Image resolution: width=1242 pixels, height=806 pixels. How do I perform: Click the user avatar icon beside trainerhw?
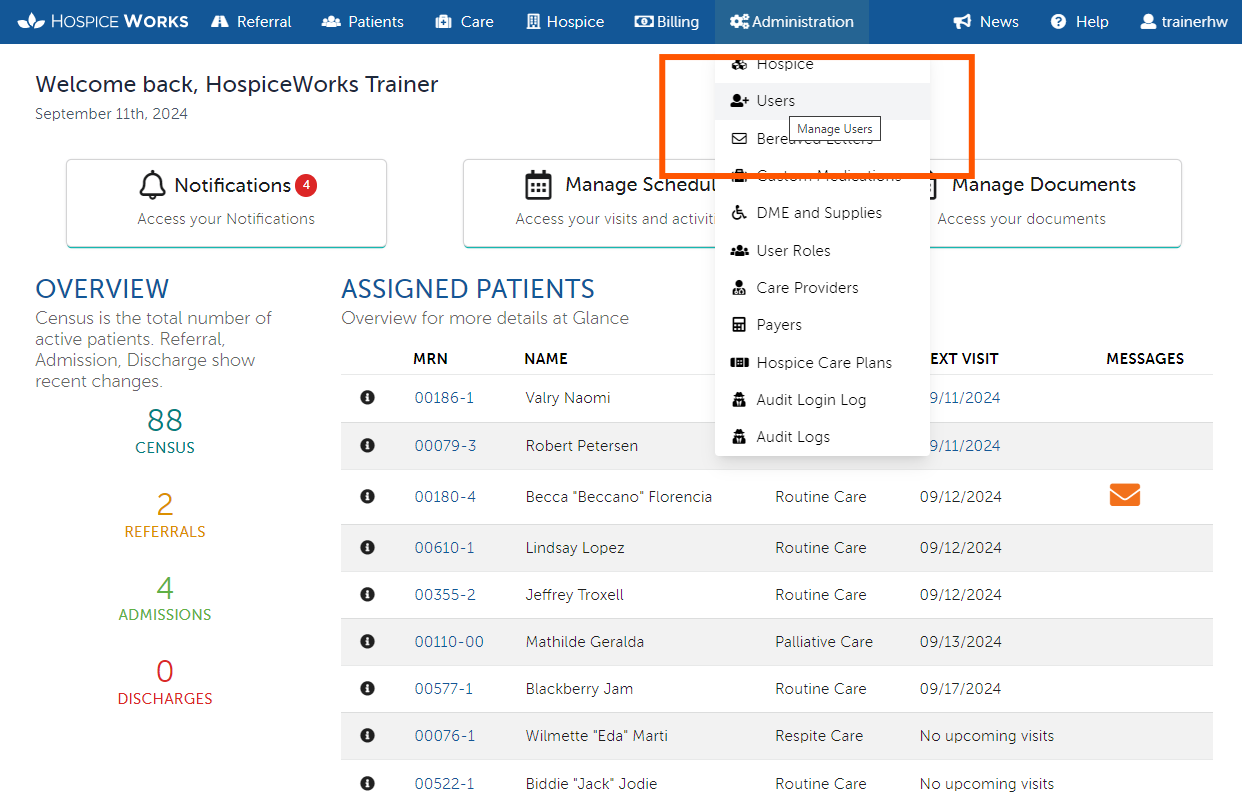pyautogui.click(x=1148, y=21)
